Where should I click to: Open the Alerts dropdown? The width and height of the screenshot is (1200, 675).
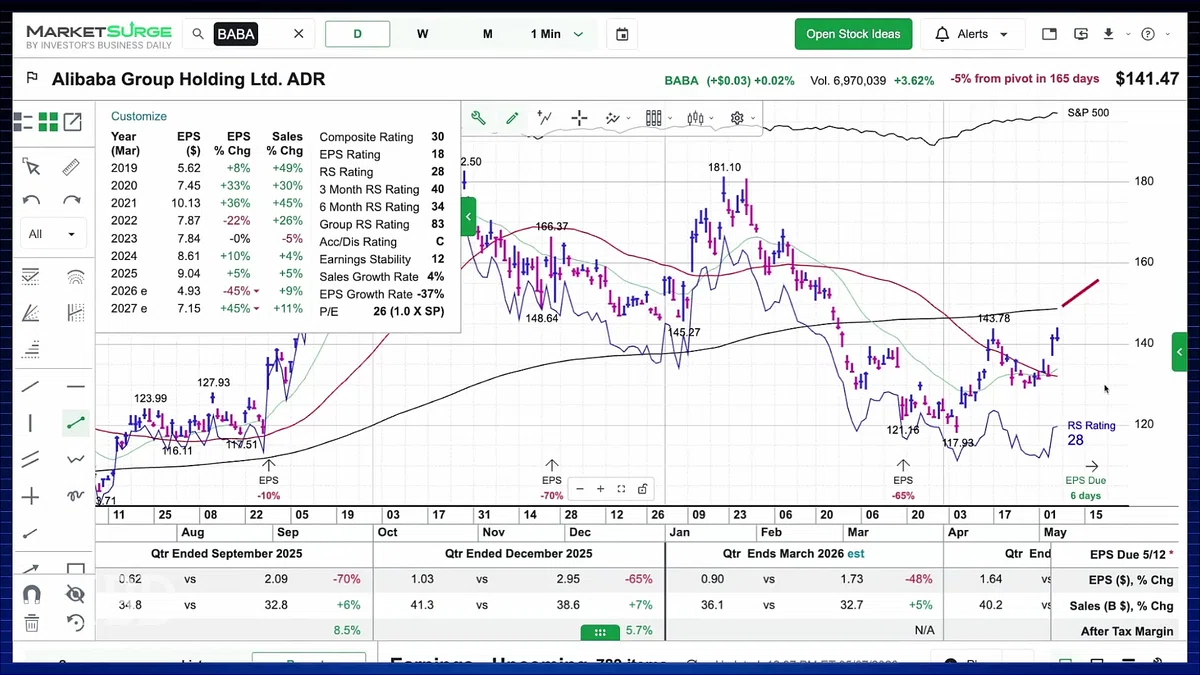(x=972, y=34)
